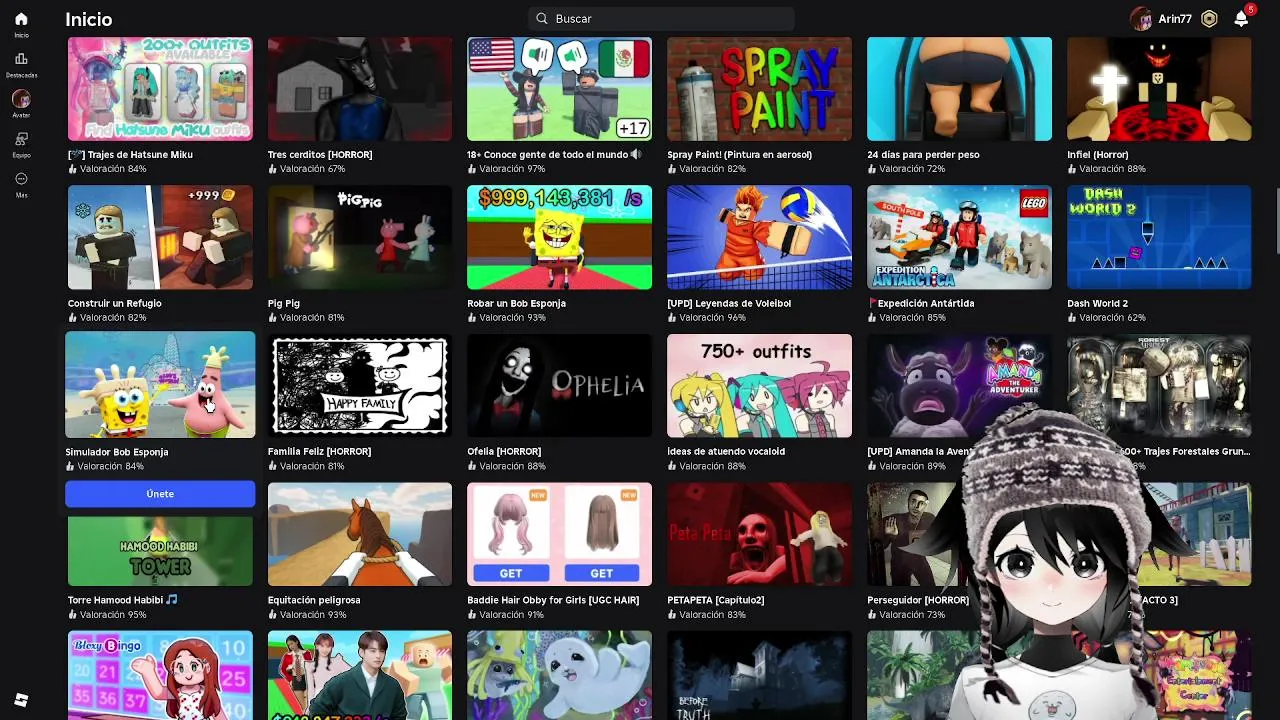Viewport: 1280px width, 720px height.
Task: Open Ofelia [HORROR] thumbnail
Action: (x=559, y=386)
